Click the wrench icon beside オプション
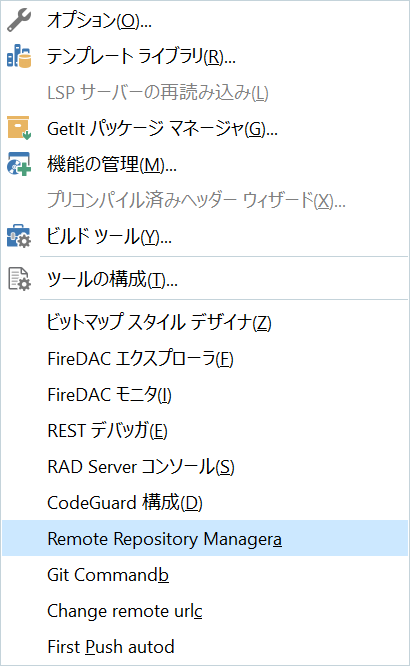This screenshot has height=666, width=410. coord(19,20)
